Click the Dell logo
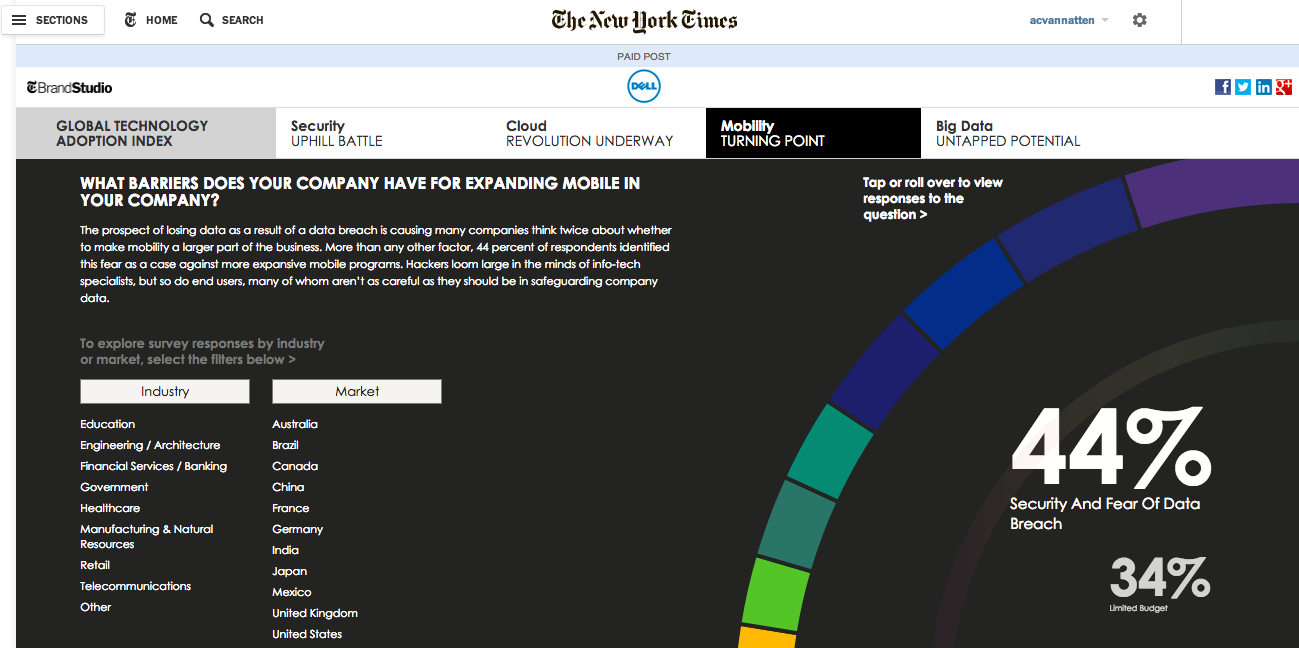The image size is (1299, 648). coord(644,87)
